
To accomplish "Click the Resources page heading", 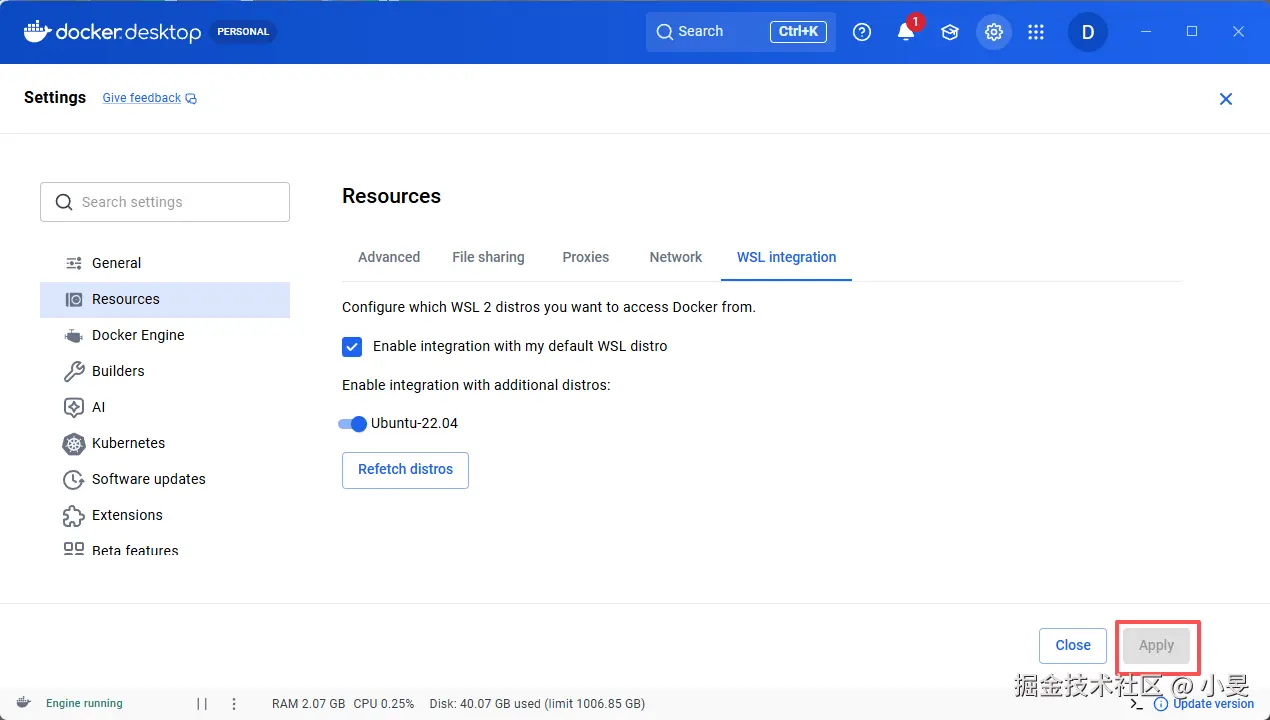I will click(391, 196).
